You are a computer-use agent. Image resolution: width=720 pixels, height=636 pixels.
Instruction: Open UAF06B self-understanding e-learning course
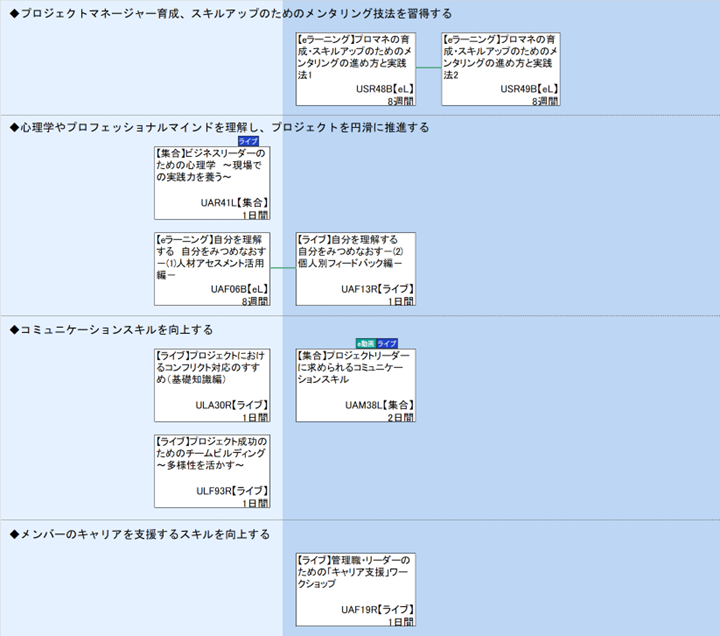tap(212, 269)
